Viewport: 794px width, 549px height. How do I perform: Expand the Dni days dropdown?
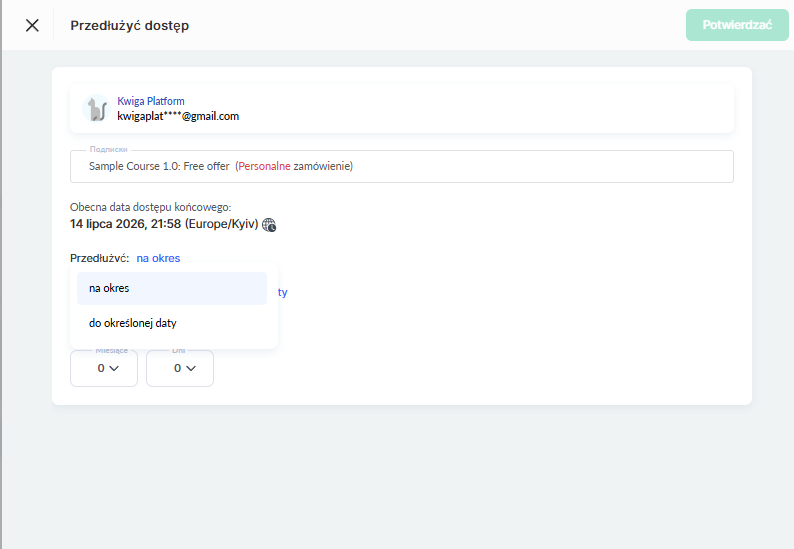180,368
